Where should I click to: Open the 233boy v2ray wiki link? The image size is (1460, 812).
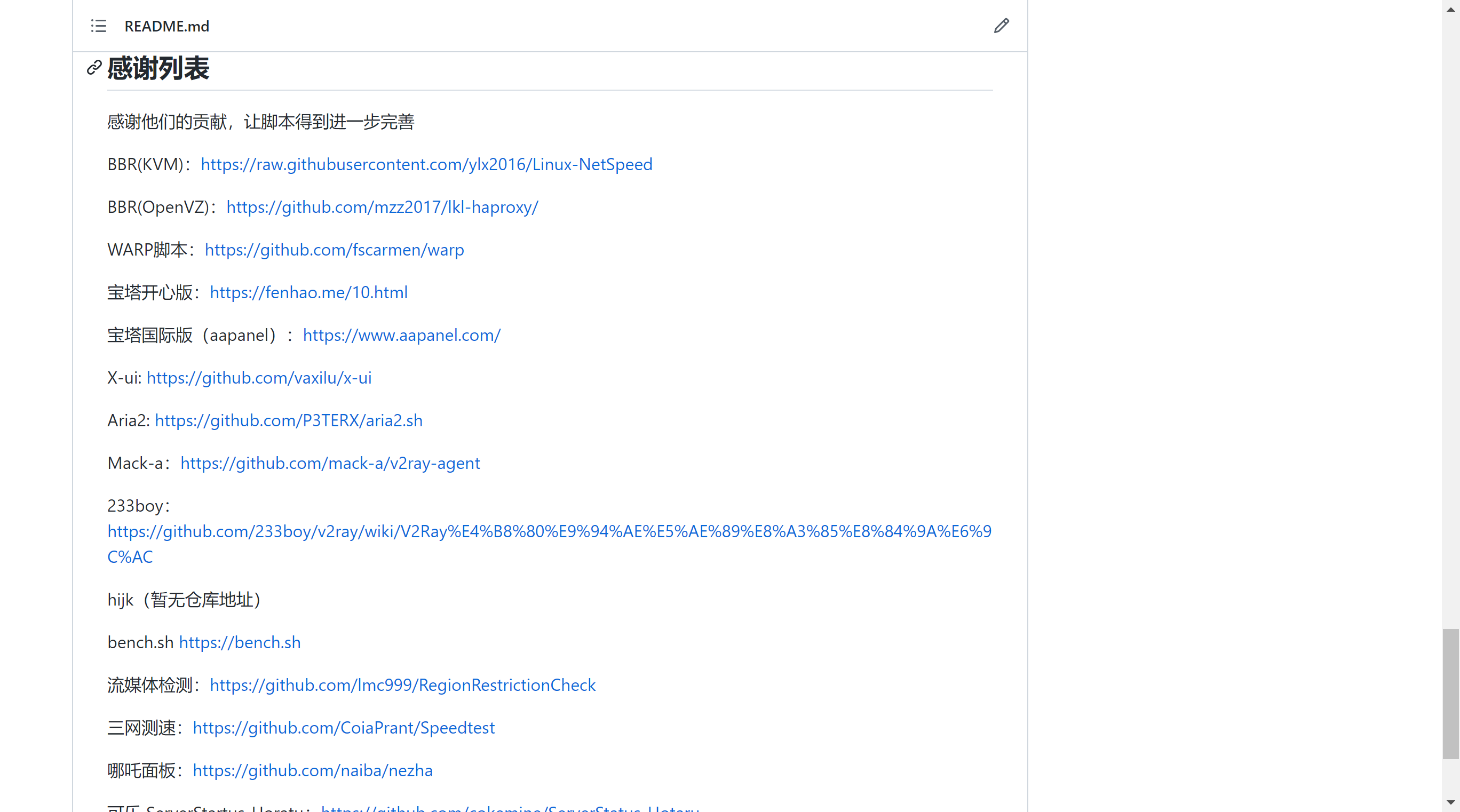pyautogui.click(x=549, y=531)
